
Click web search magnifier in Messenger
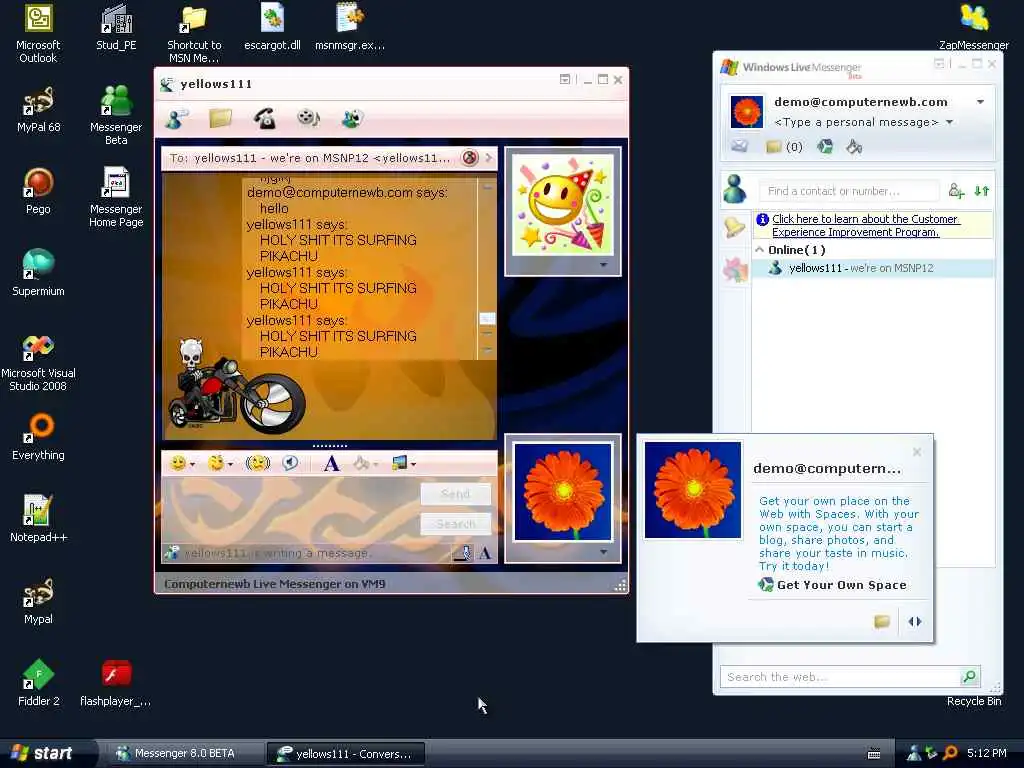click(x=970, y=677)
